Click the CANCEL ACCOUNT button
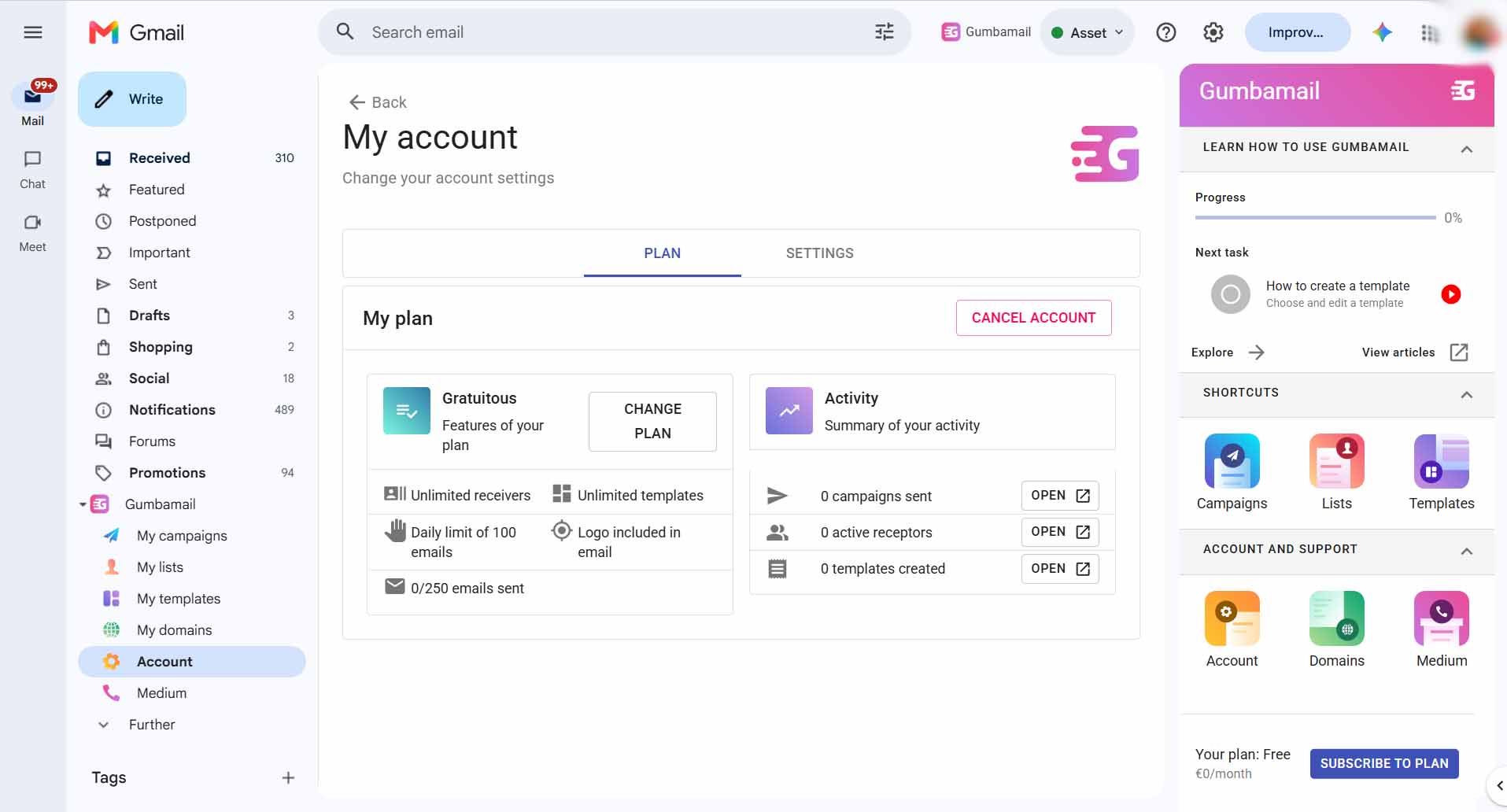This screenshot has width=1507, height=812. tap(1033, 318)
